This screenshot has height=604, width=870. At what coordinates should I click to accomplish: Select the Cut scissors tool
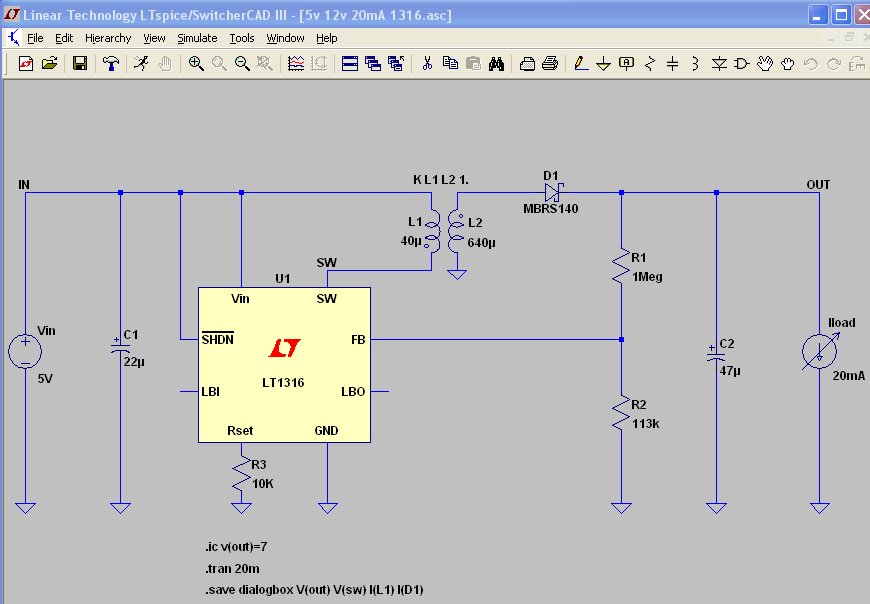click(x=427, y=64)
